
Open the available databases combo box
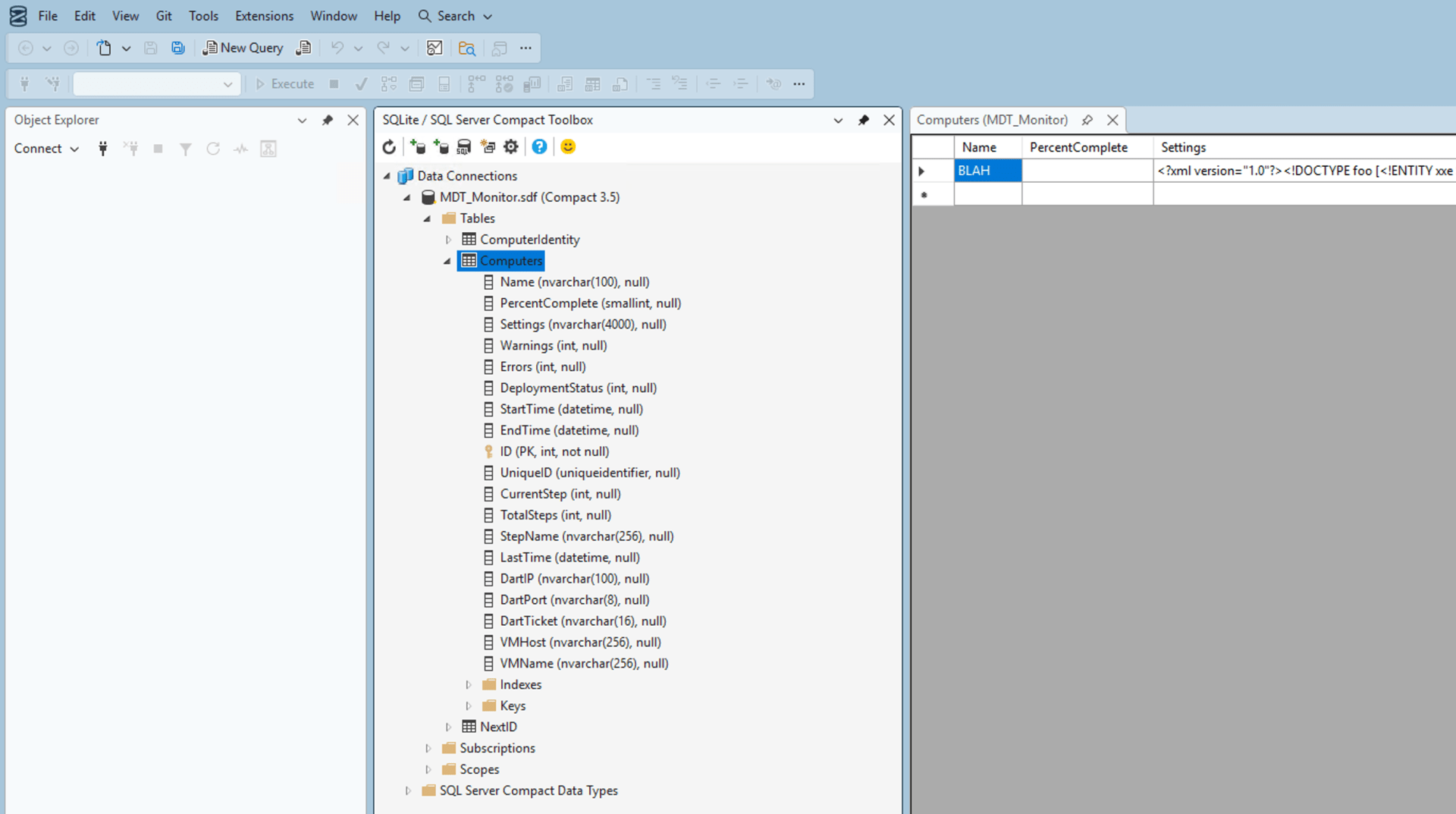click(x=157, y=84)
